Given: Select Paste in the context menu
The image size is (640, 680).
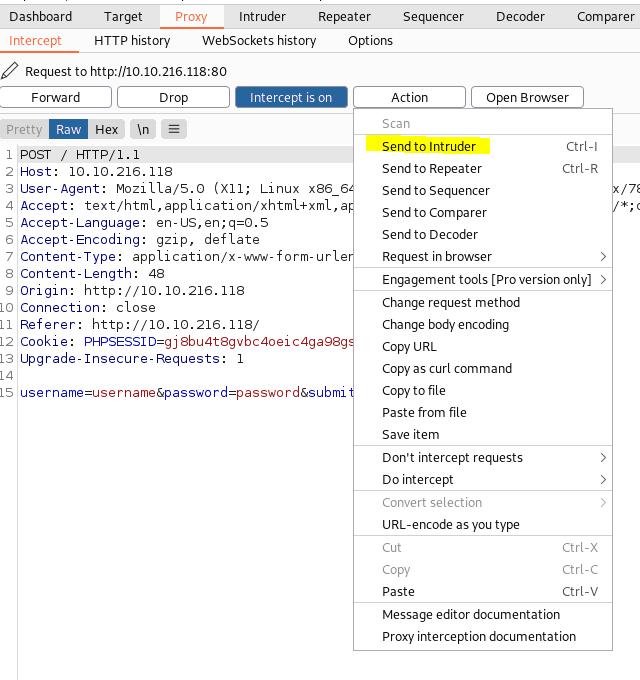Looking at the screenshot, I should [x=483, y=592].
